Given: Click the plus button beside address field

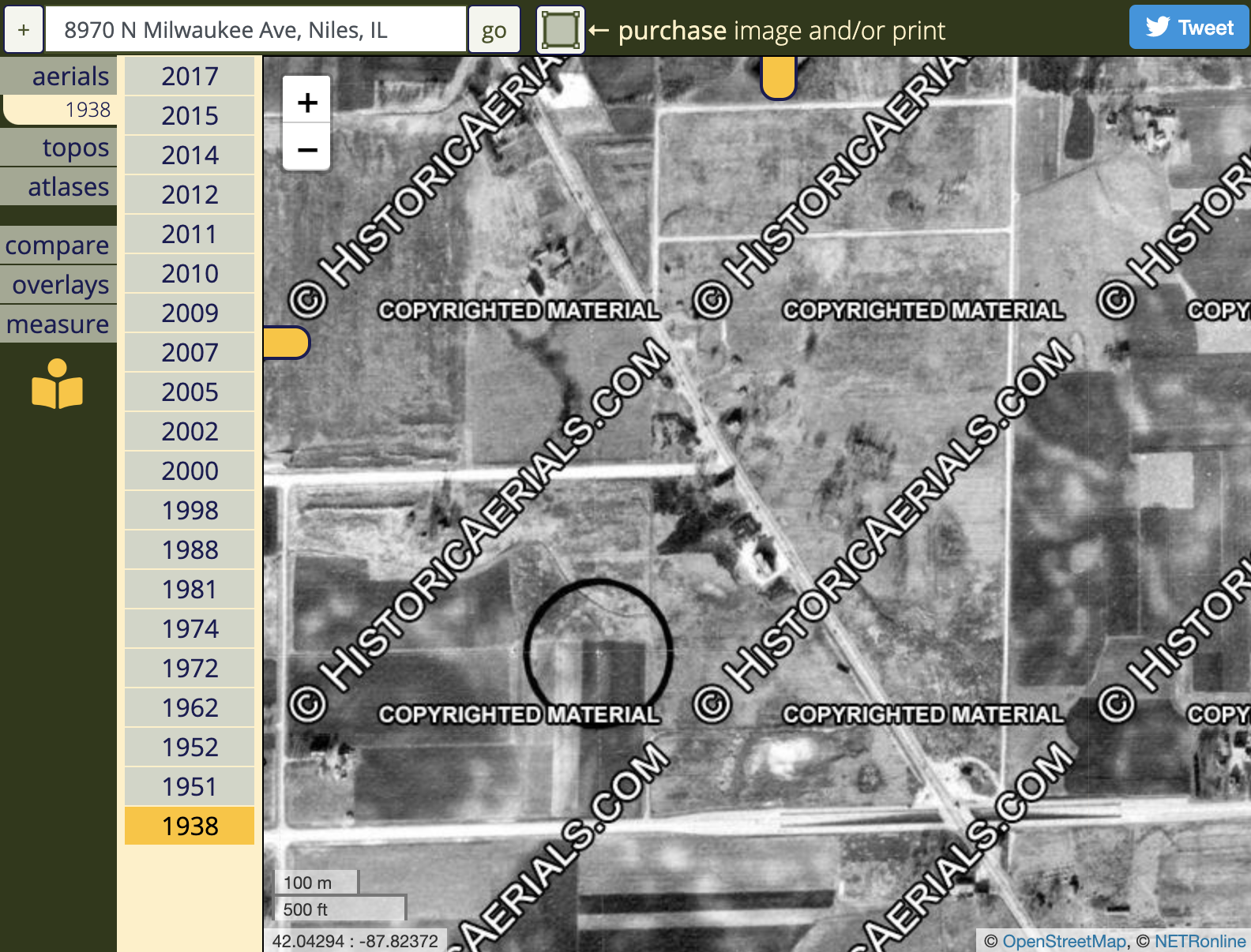Looking at the screenshot, I should point(24,30).
